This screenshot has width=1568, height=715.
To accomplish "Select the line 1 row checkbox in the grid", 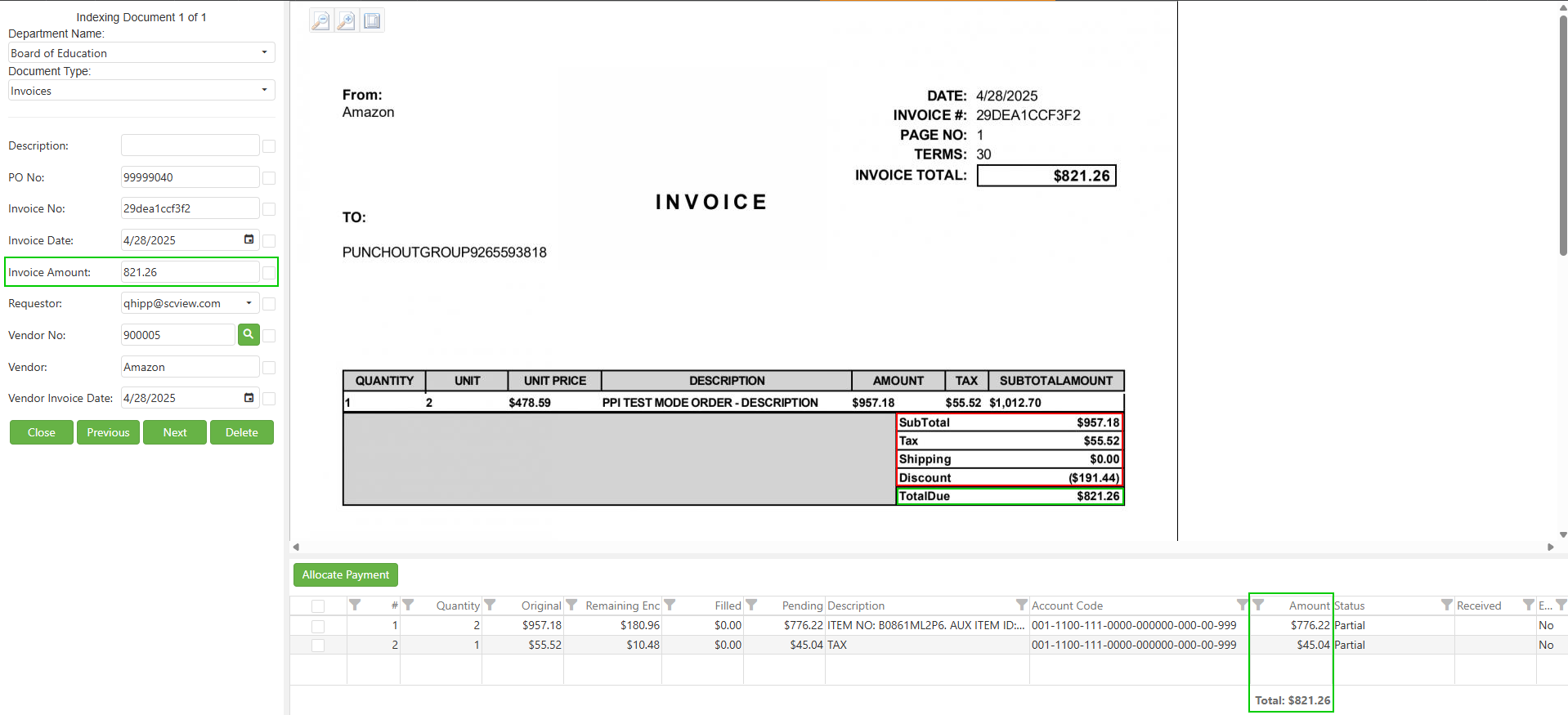I will pyautogui.click(x=318, y=626).
